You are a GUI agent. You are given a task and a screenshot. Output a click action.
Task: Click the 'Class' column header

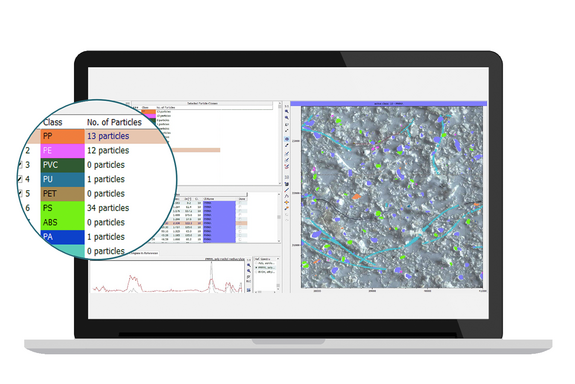(53, 122)
